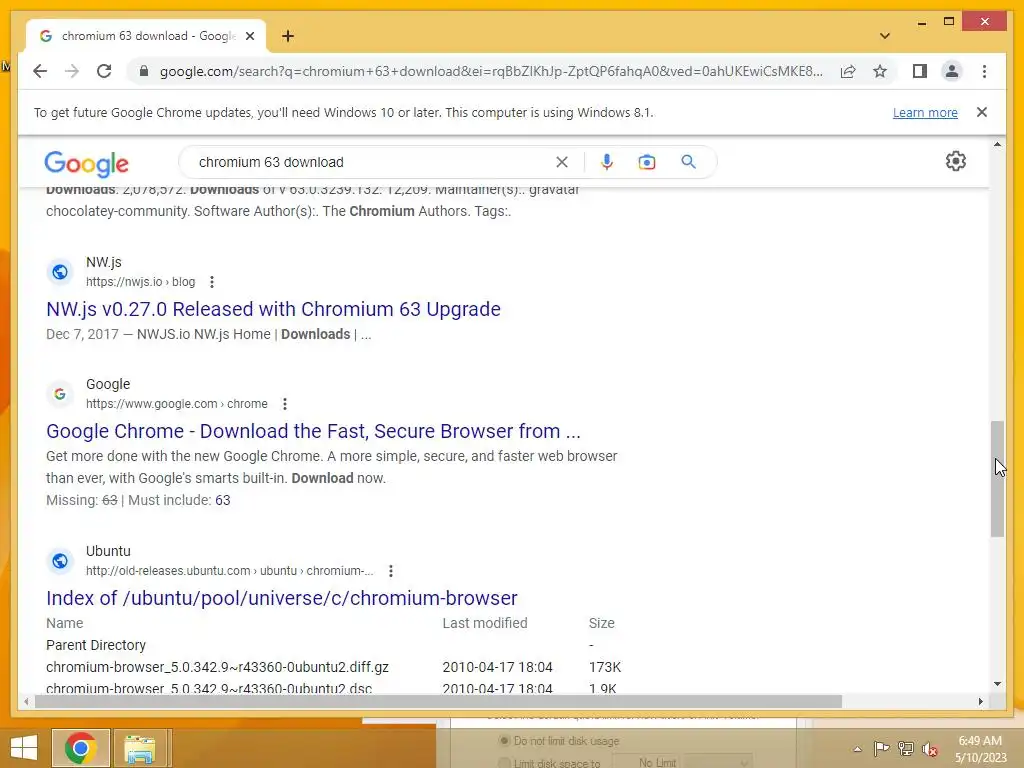Click the address bar URL
This screenshot has width=1024, height=768.
491,71
